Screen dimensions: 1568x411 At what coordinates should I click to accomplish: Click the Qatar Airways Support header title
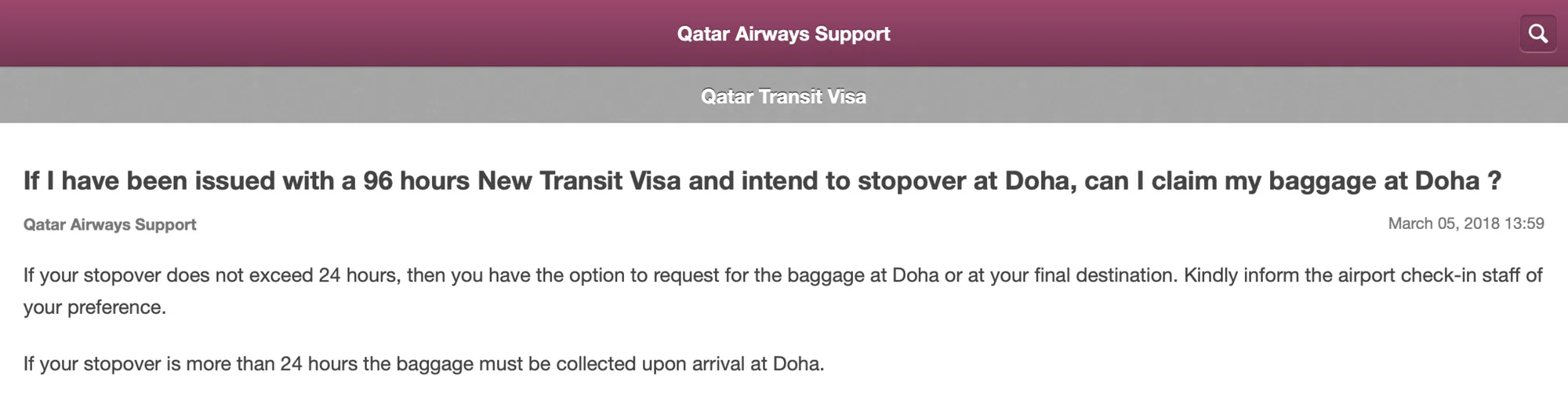coord(783,34)
